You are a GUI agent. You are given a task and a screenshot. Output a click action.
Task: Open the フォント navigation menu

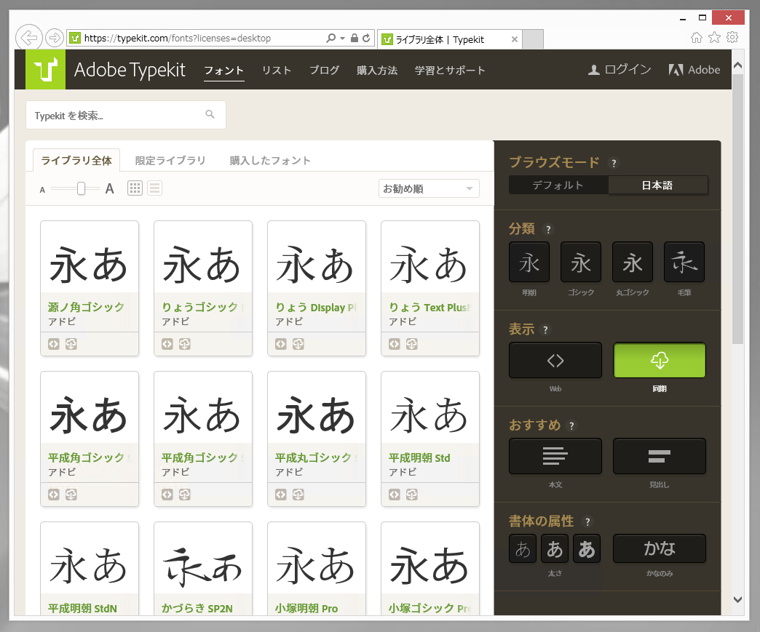pos(223,70)
